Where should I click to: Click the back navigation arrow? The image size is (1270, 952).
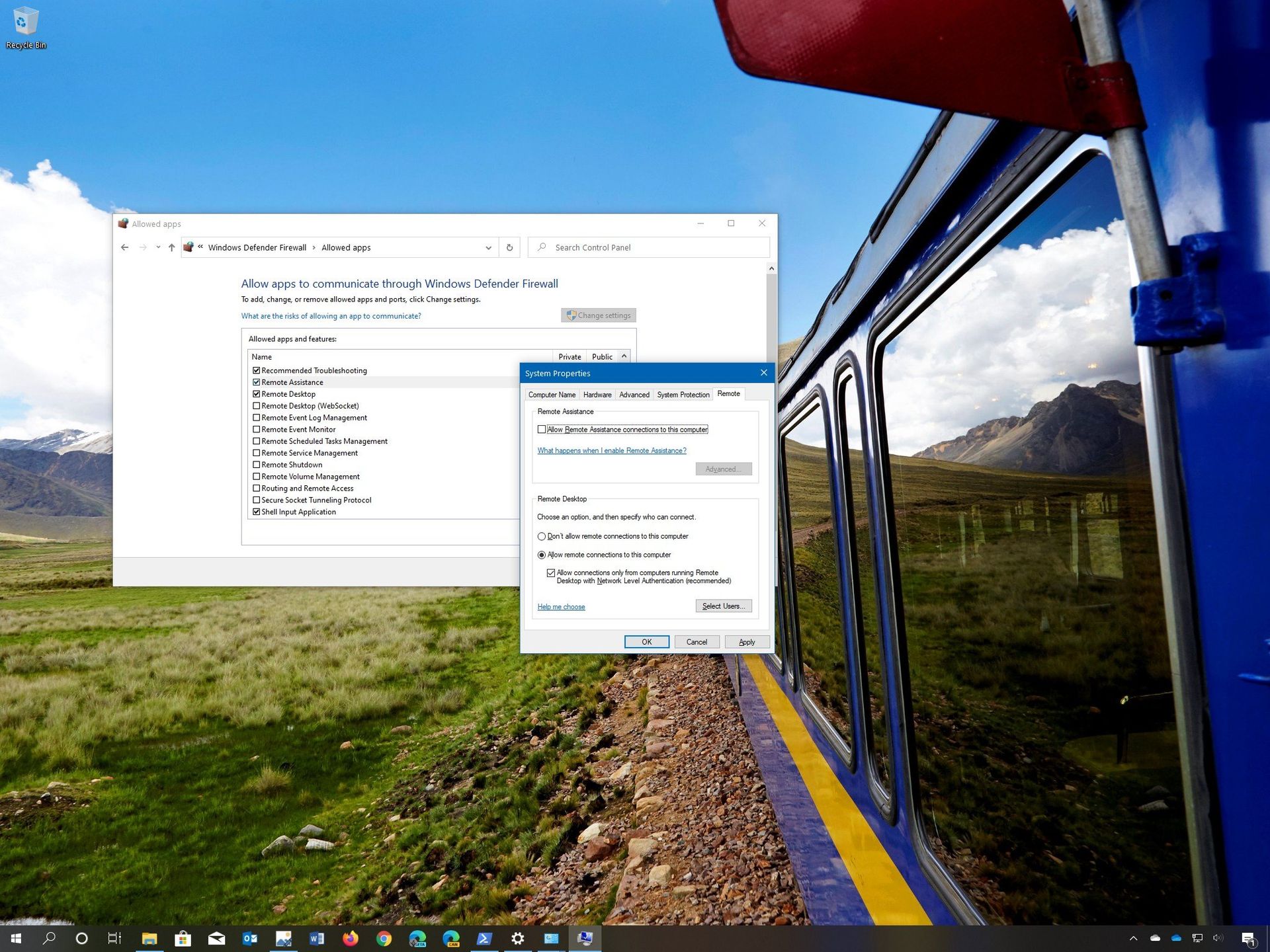pos(125,247)
